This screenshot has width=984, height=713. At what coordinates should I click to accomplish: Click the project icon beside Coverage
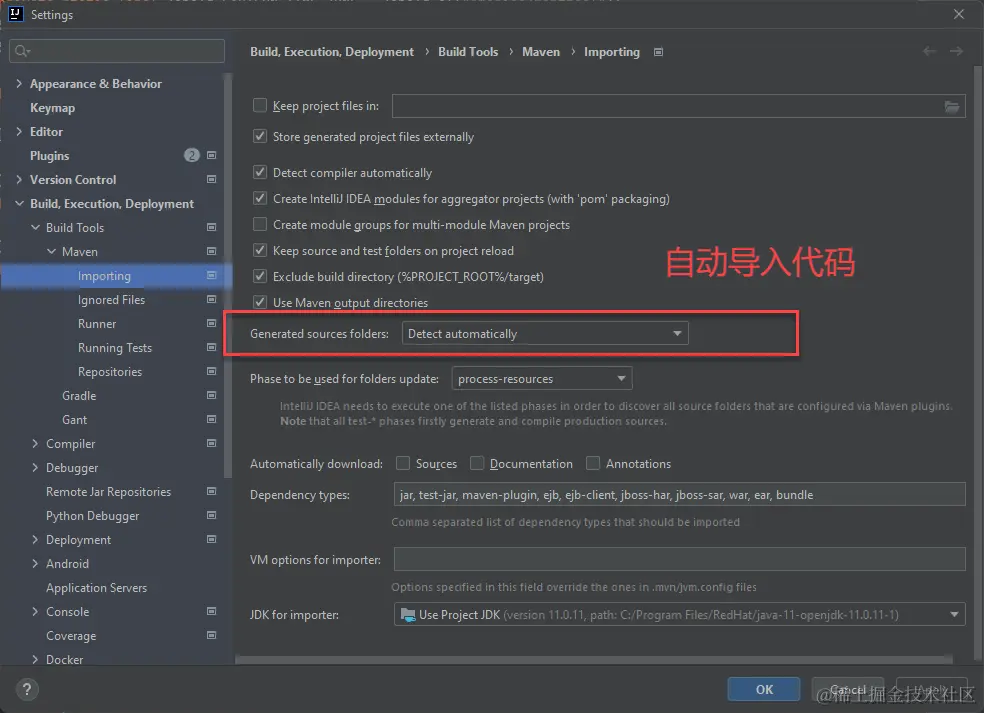pos(211,635)
